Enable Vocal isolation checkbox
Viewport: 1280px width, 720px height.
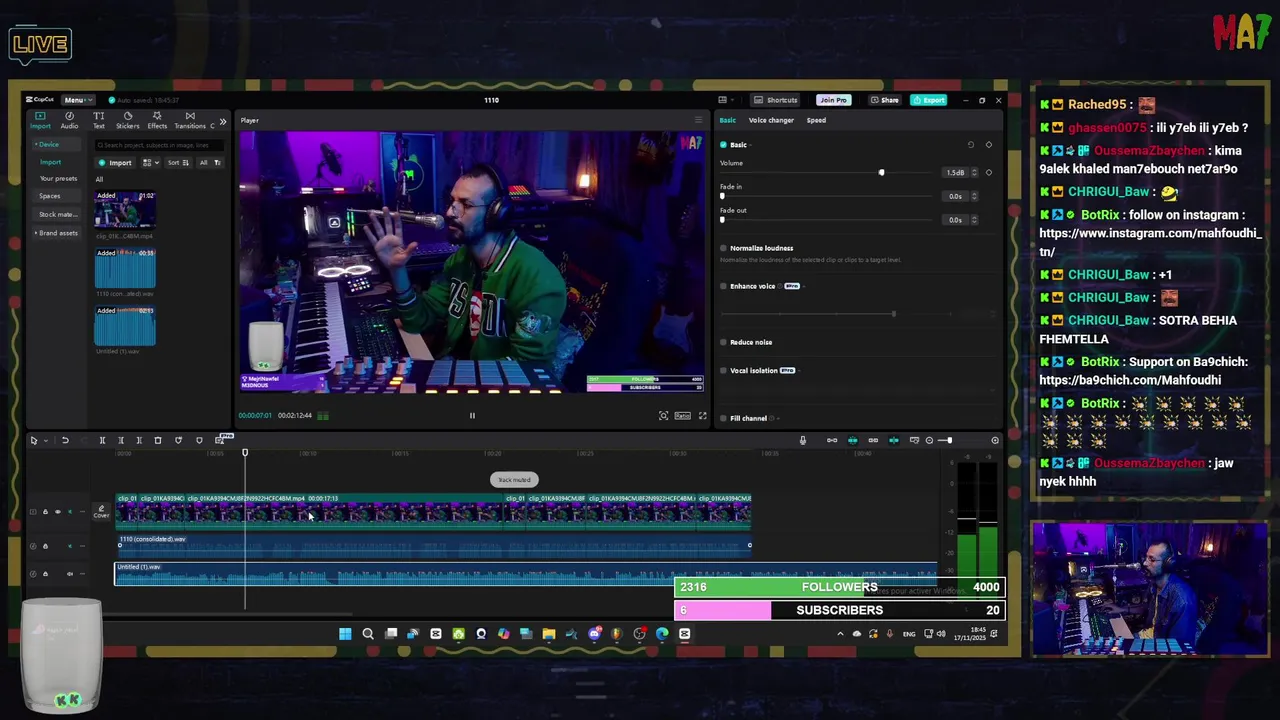tap(723, 370)
